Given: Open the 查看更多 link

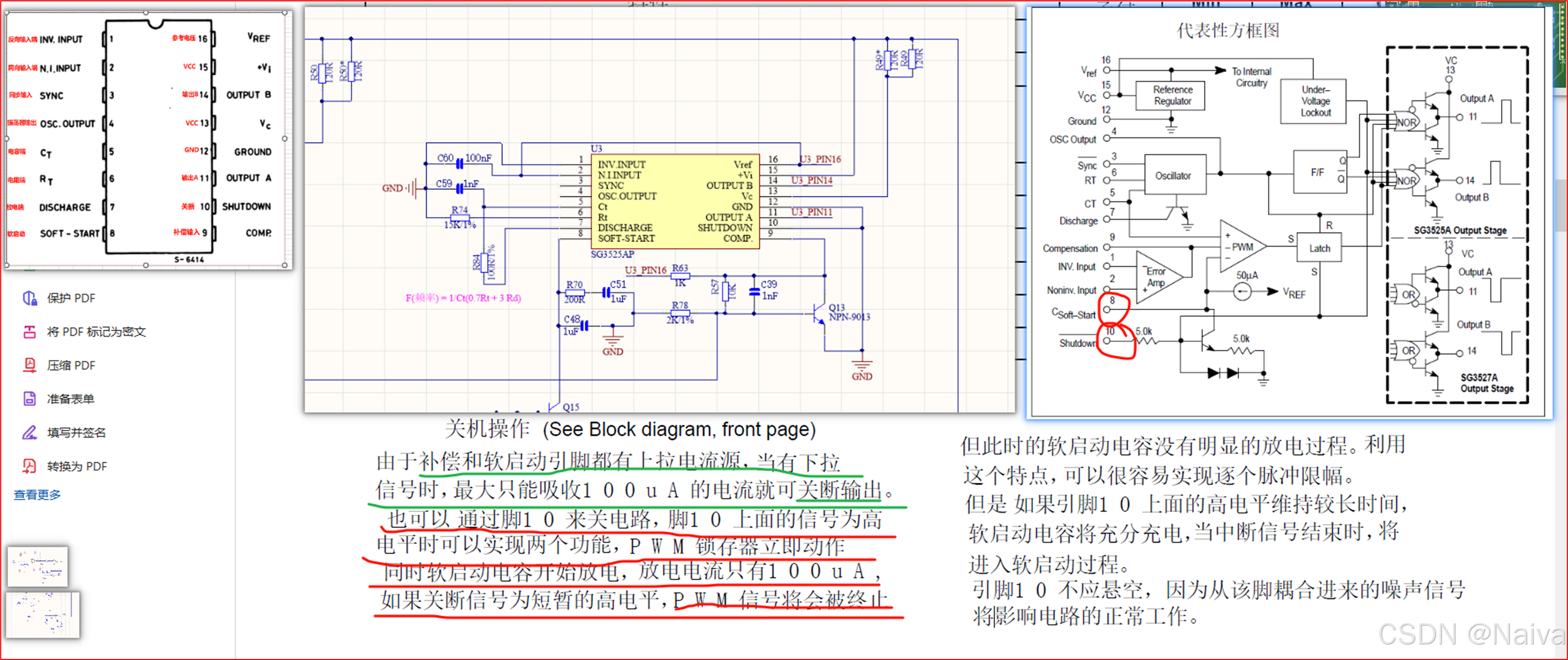Looking at the screenshot, I should 37,495.
